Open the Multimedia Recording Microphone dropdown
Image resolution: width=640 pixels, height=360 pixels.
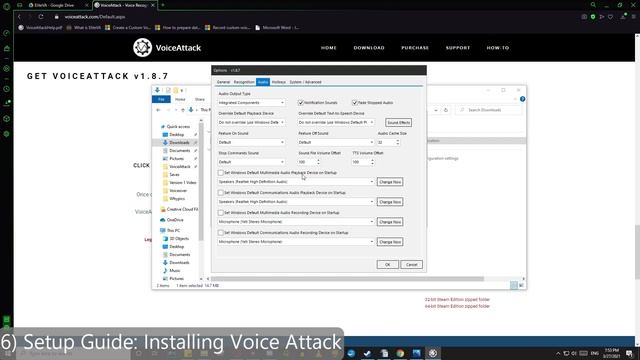296,222
